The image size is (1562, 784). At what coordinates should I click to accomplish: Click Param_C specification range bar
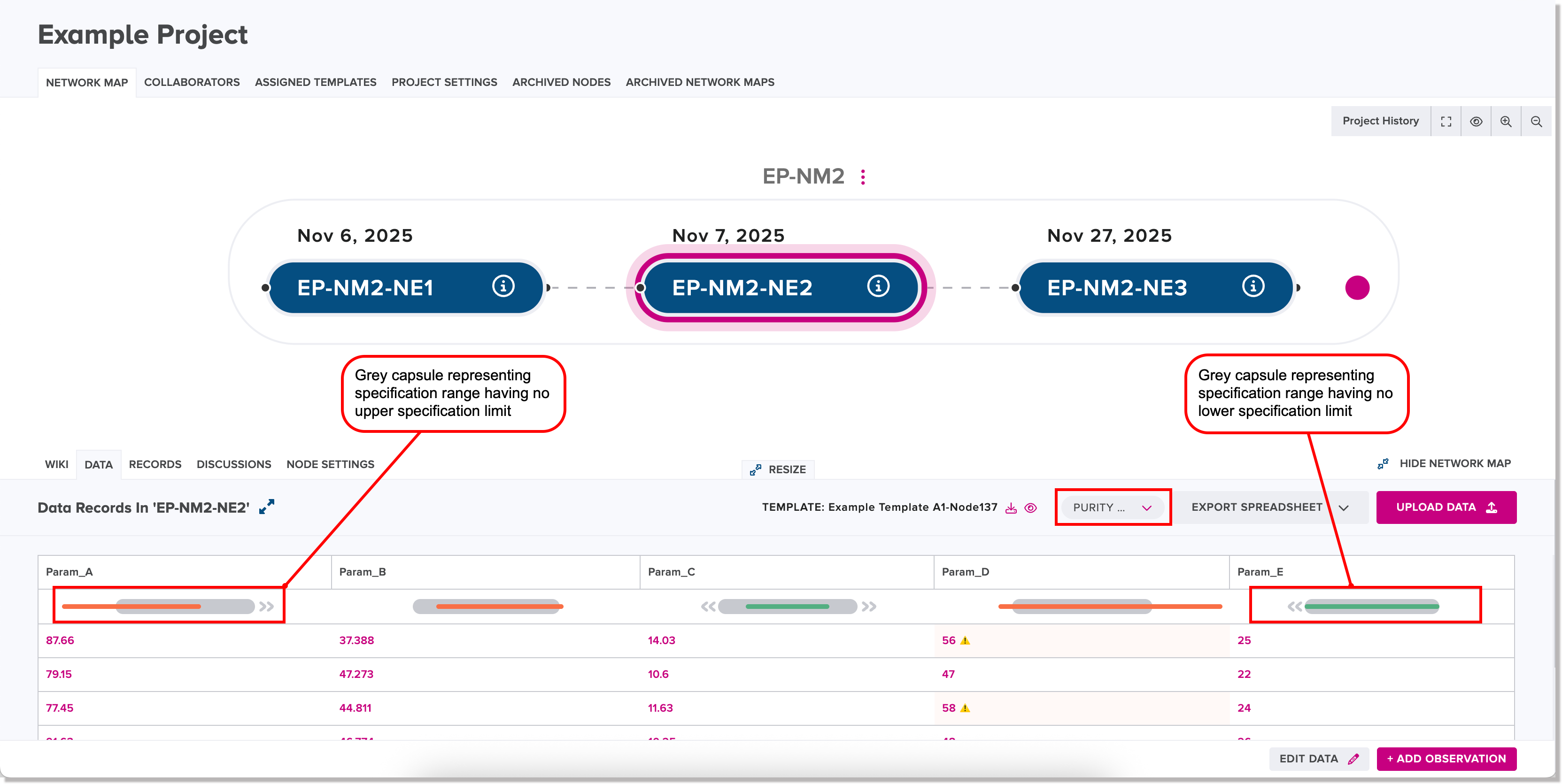click(x=787, y=607)
